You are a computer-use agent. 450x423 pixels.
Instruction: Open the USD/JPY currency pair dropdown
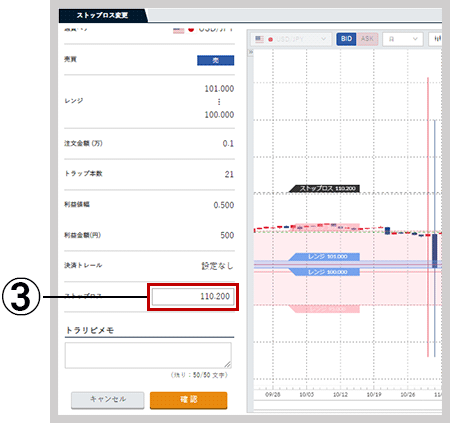coord(291,39)
